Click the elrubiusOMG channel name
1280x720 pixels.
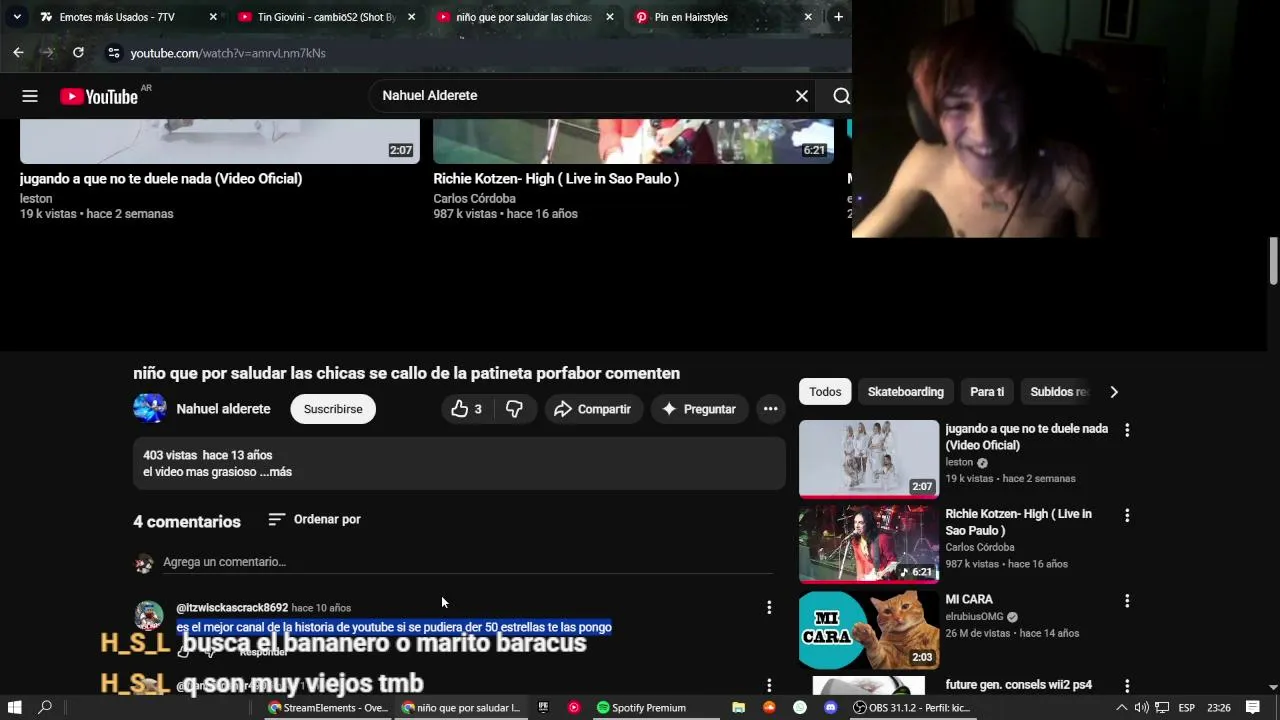(974, 617)
